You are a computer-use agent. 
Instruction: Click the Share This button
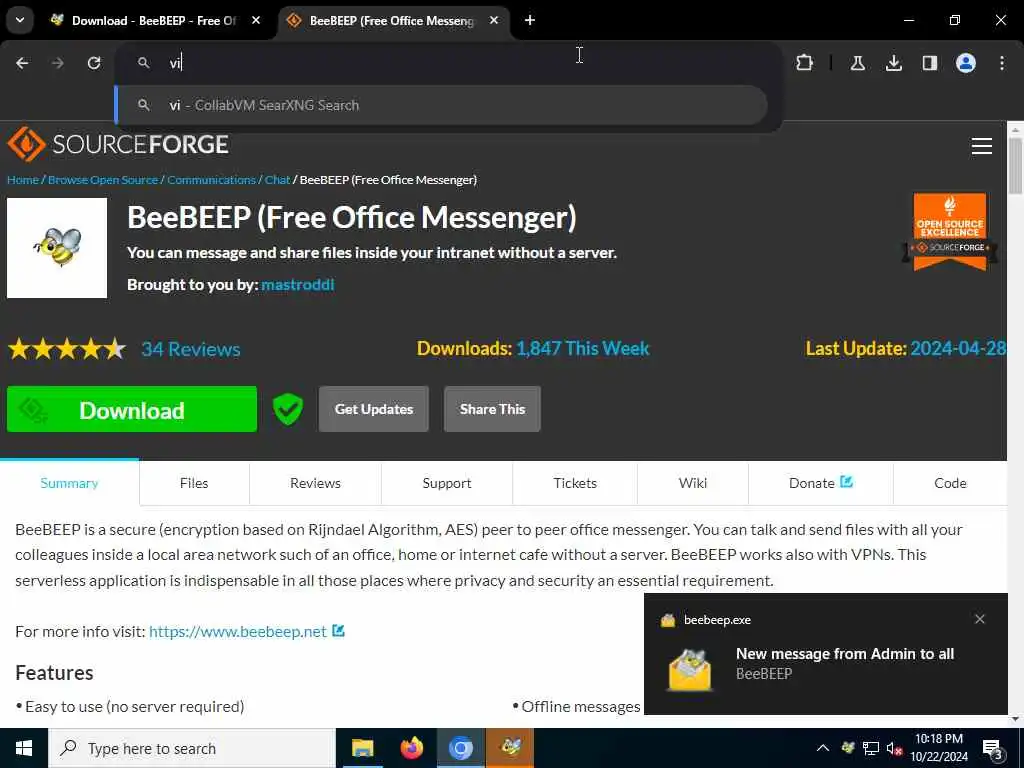[492, 409]
